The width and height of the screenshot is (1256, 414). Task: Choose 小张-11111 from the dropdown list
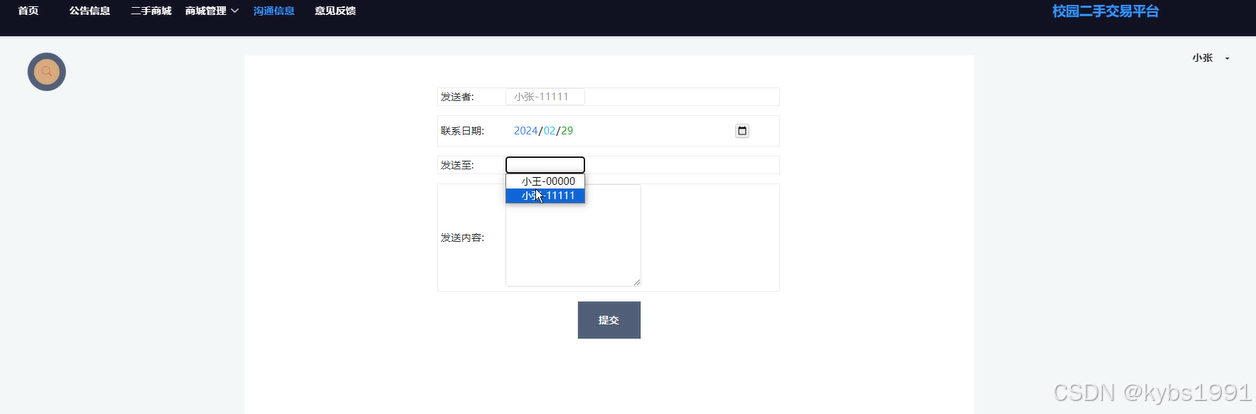pyautogui.click(x=545, y=195)
